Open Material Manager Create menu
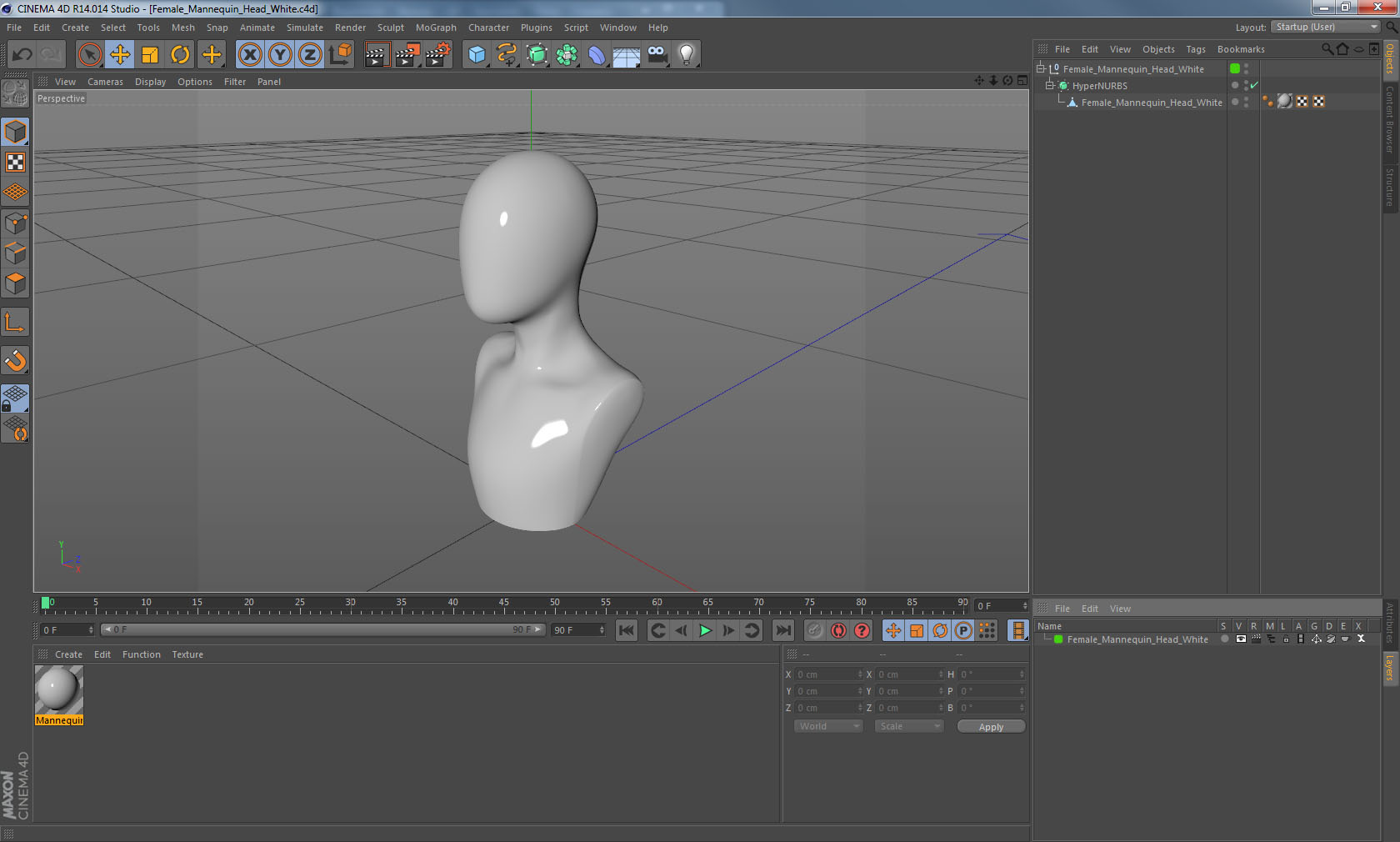 (x=68, y=654)
